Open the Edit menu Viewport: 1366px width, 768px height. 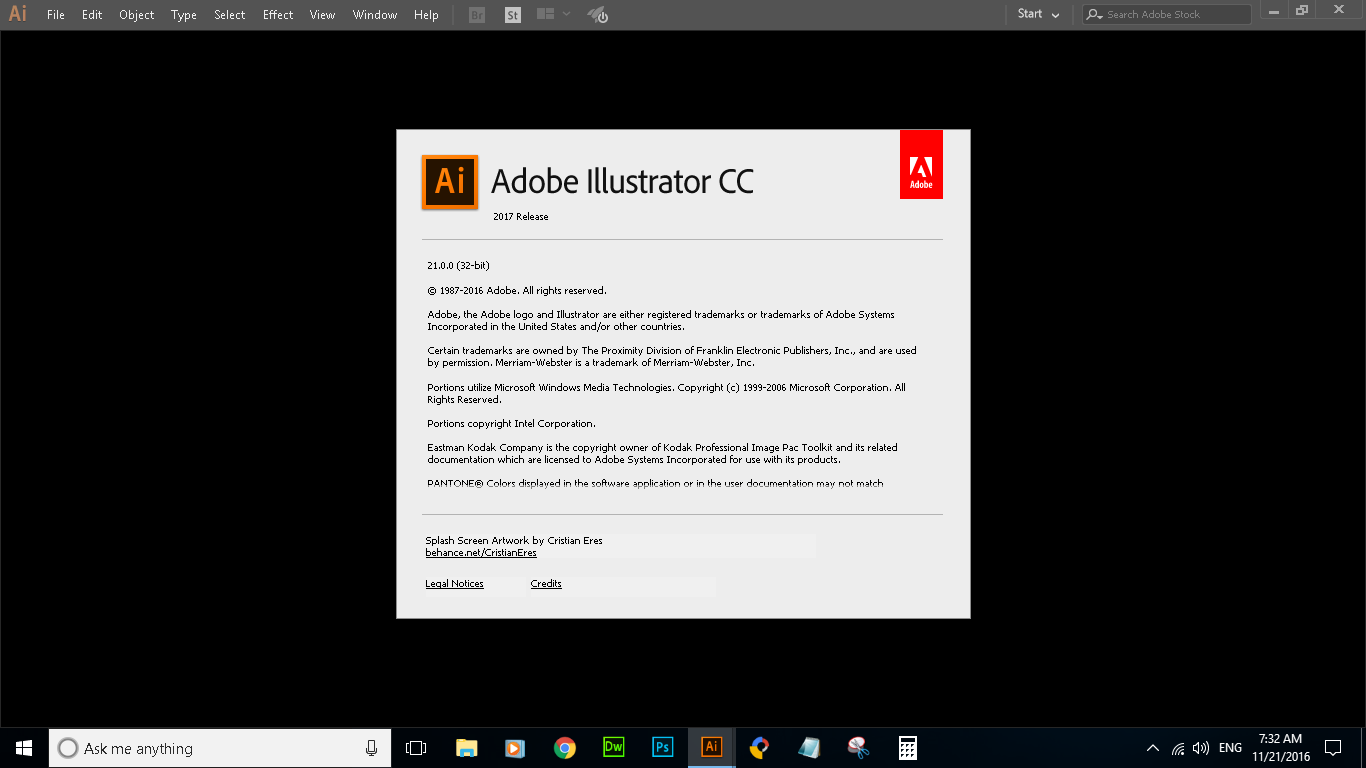click(92, 15)
